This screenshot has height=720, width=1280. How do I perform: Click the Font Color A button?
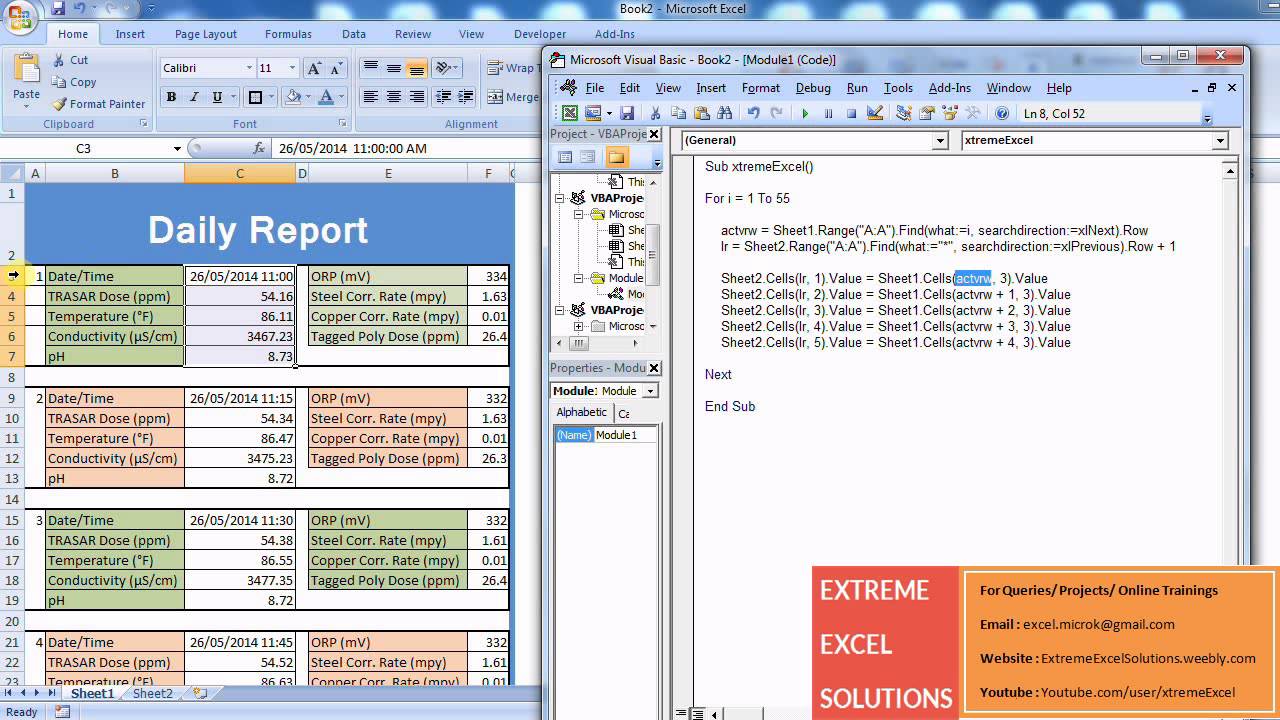[x=325, y=98]
